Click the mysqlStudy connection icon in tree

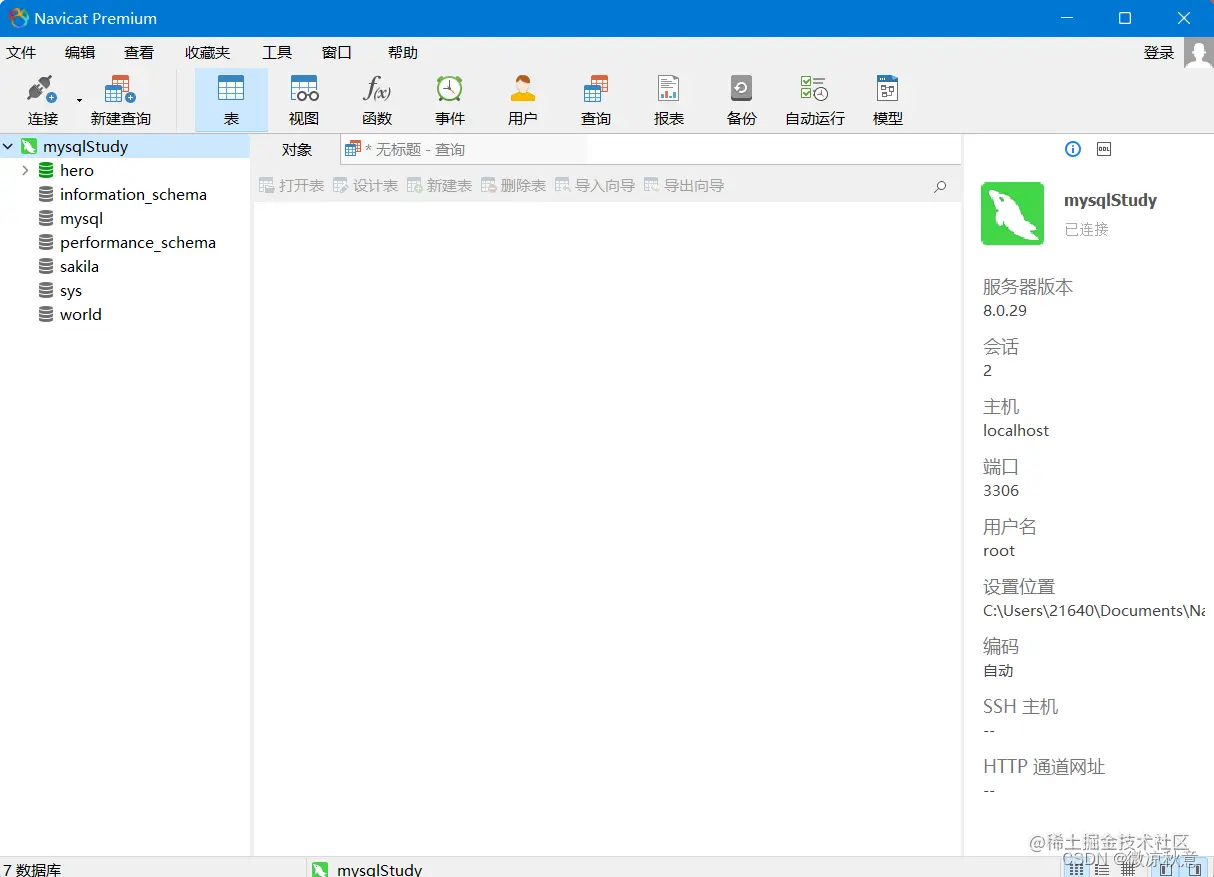pos(29,147)
